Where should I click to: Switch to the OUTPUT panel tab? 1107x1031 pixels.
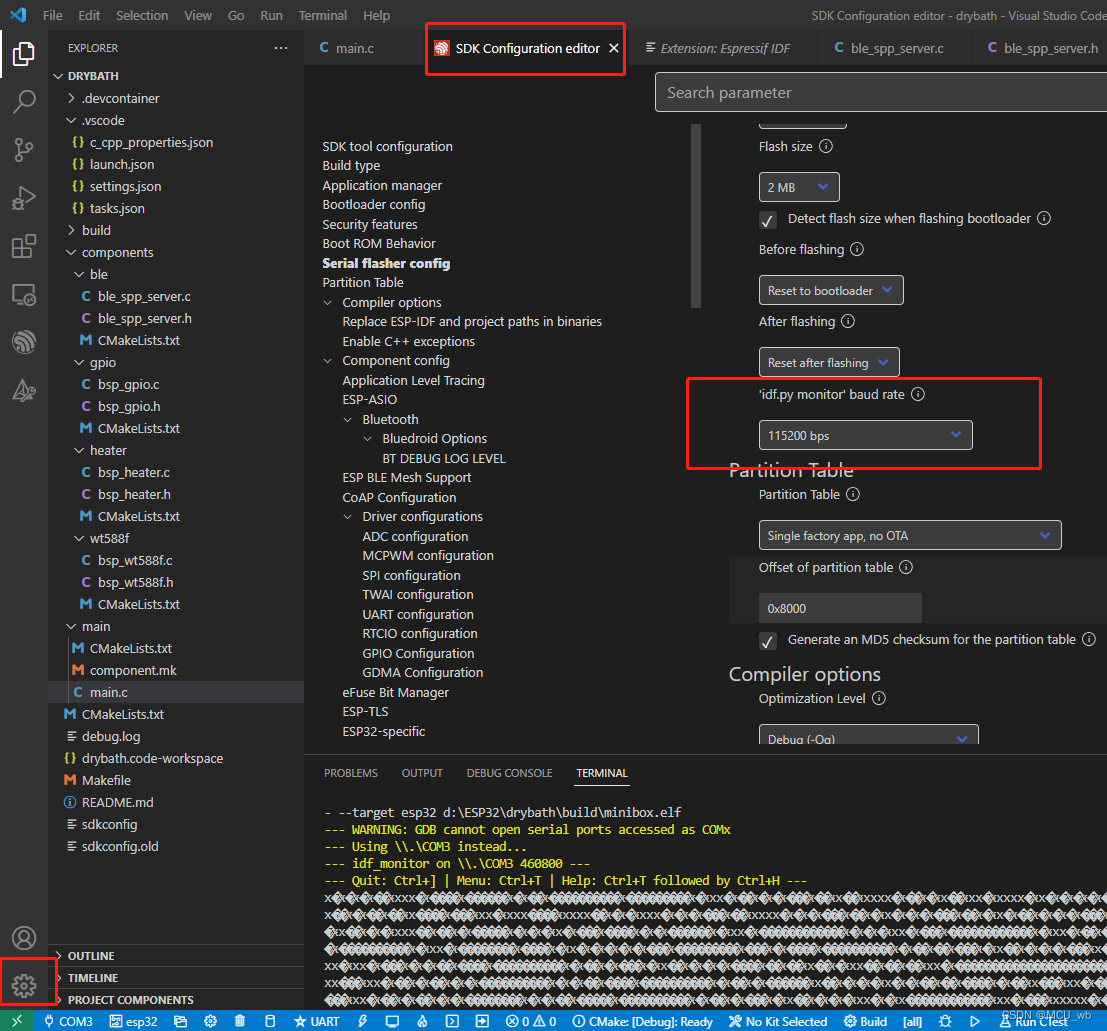point(422,773)
